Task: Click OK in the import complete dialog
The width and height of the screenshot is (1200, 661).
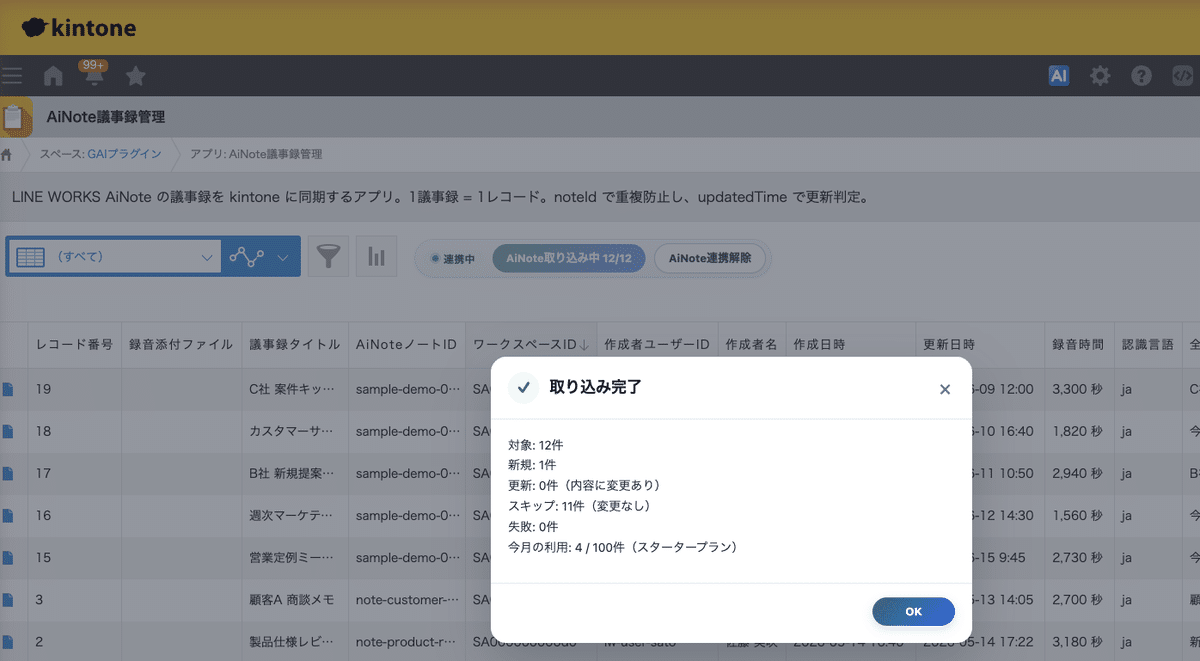Action: (x=913, y=611)
